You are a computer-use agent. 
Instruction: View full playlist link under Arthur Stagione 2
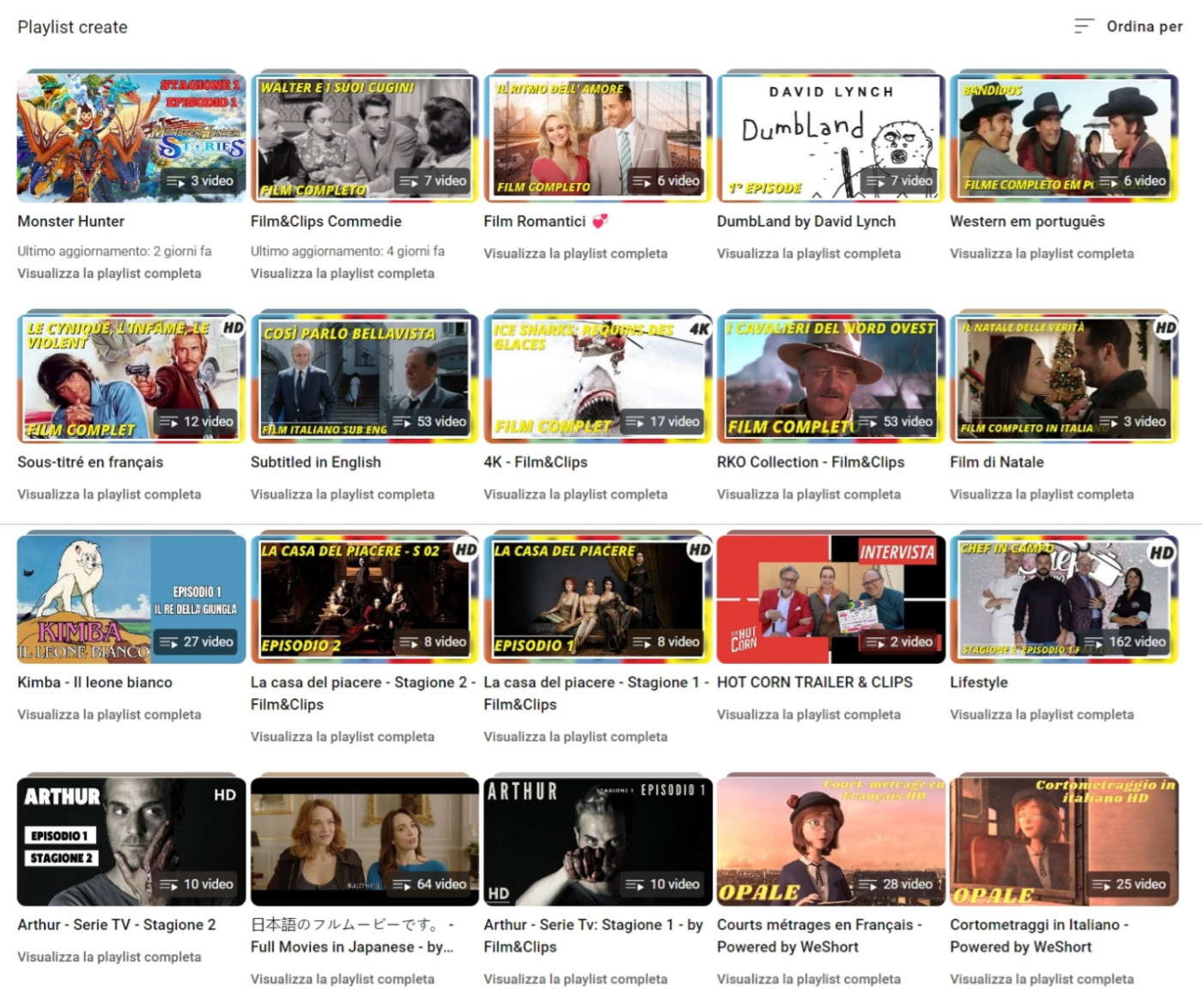click(109, 956)
